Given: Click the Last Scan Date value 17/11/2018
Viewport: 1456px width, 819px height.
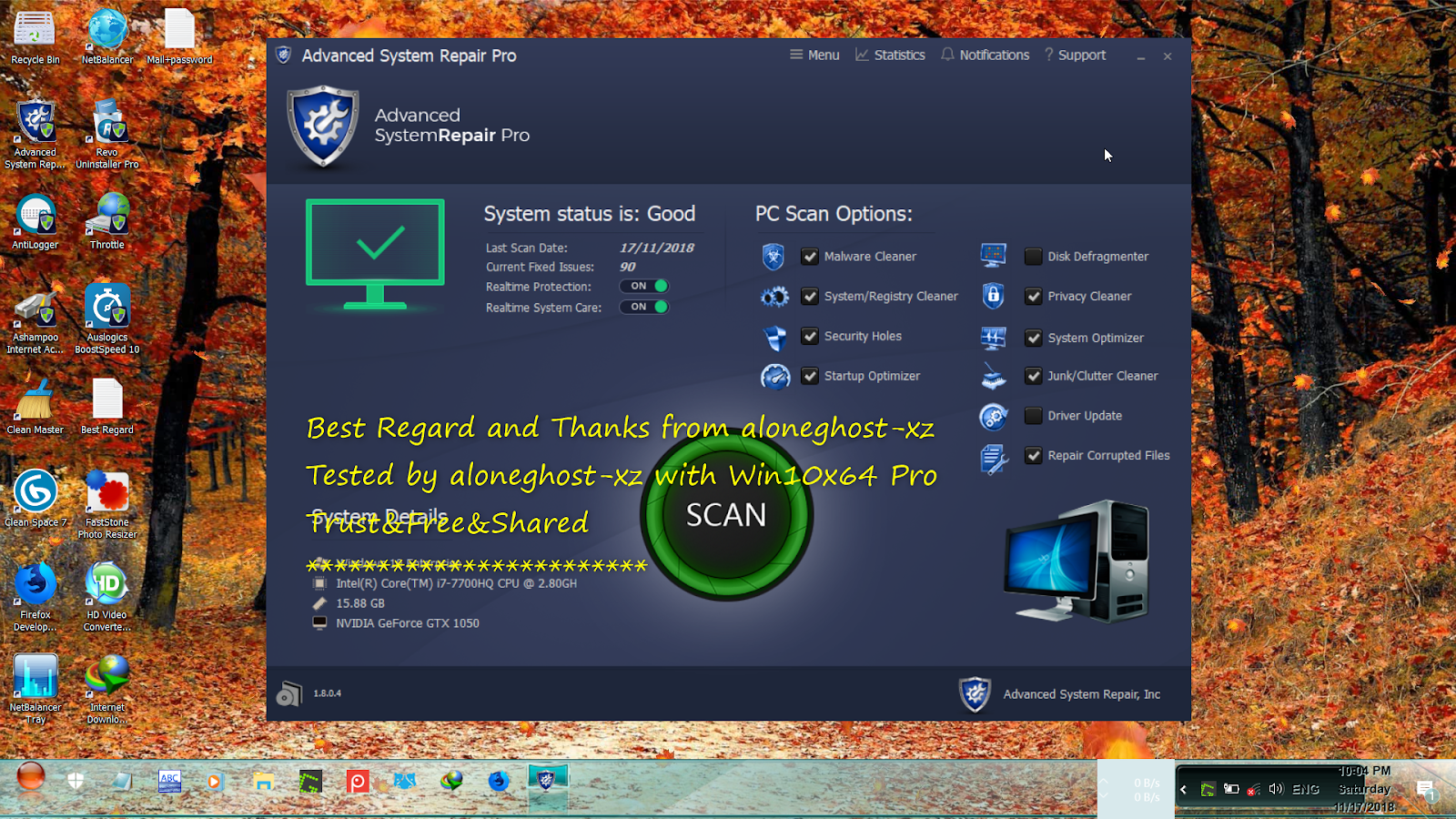Looking at the screenshot, I should coord(657,248).
